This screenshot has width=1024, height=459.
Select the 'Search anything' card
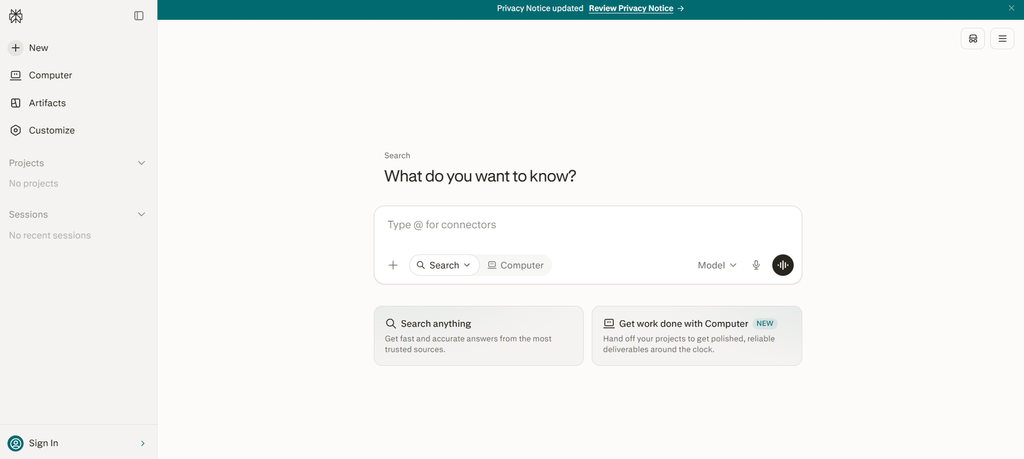tap(479, 336)
